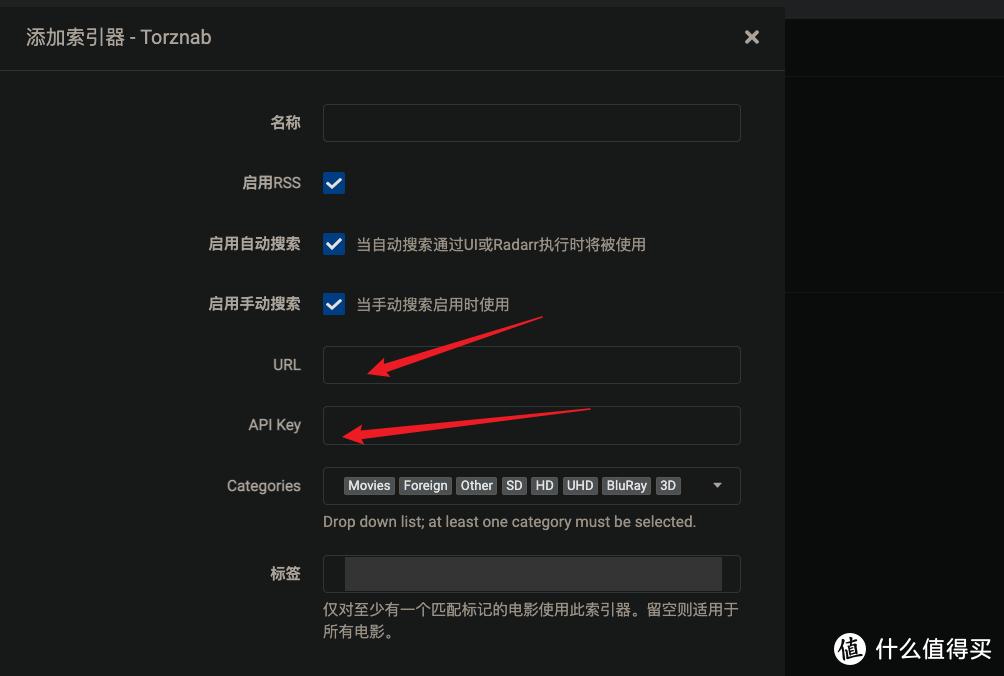Select the BluRay category badge
This screenshot has width=1004, height=676.
pyautogui.click(x=626, y=485)
